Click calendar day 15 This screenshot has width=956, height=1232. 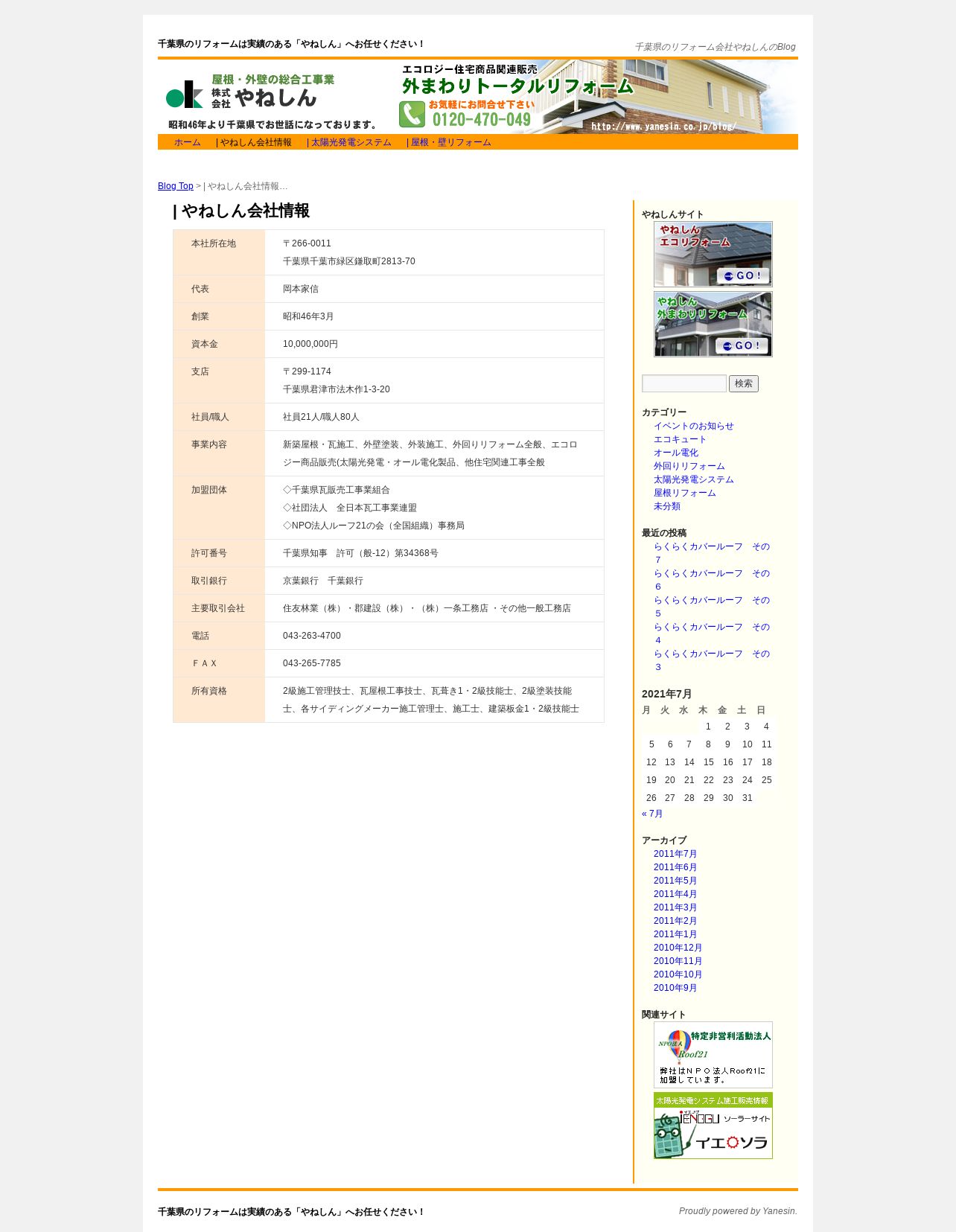point(709,762)
